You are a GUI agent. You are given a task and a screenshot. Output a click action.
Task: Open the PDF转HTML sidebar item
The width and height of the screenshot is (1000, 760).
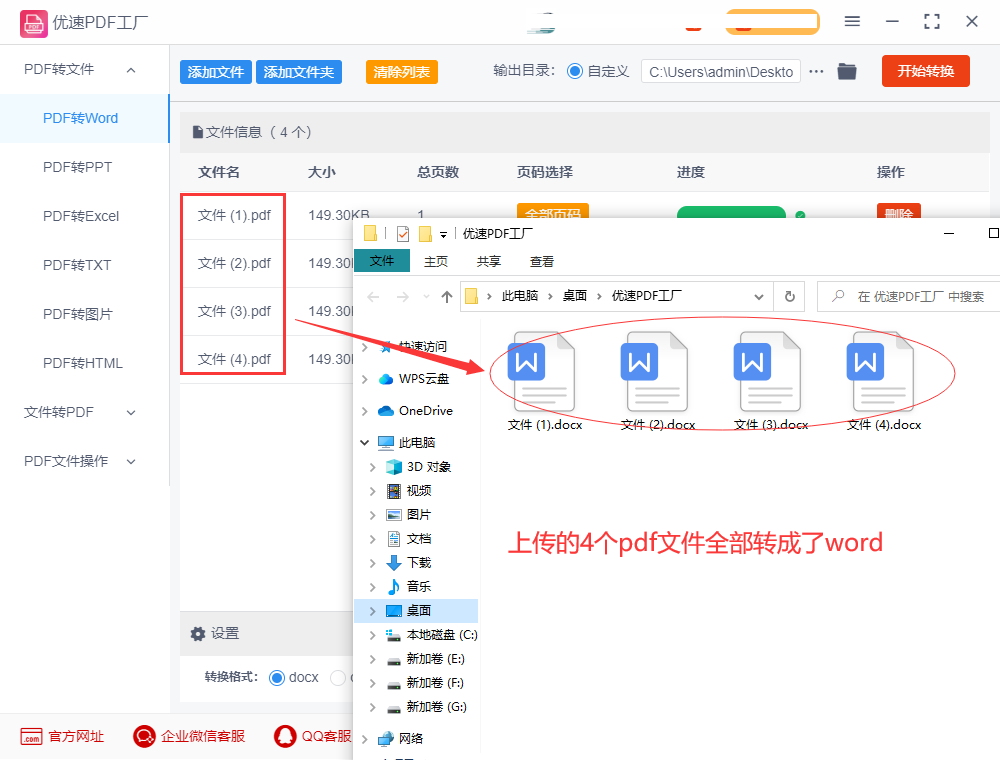pyautogui.click(x=82, y=363)
